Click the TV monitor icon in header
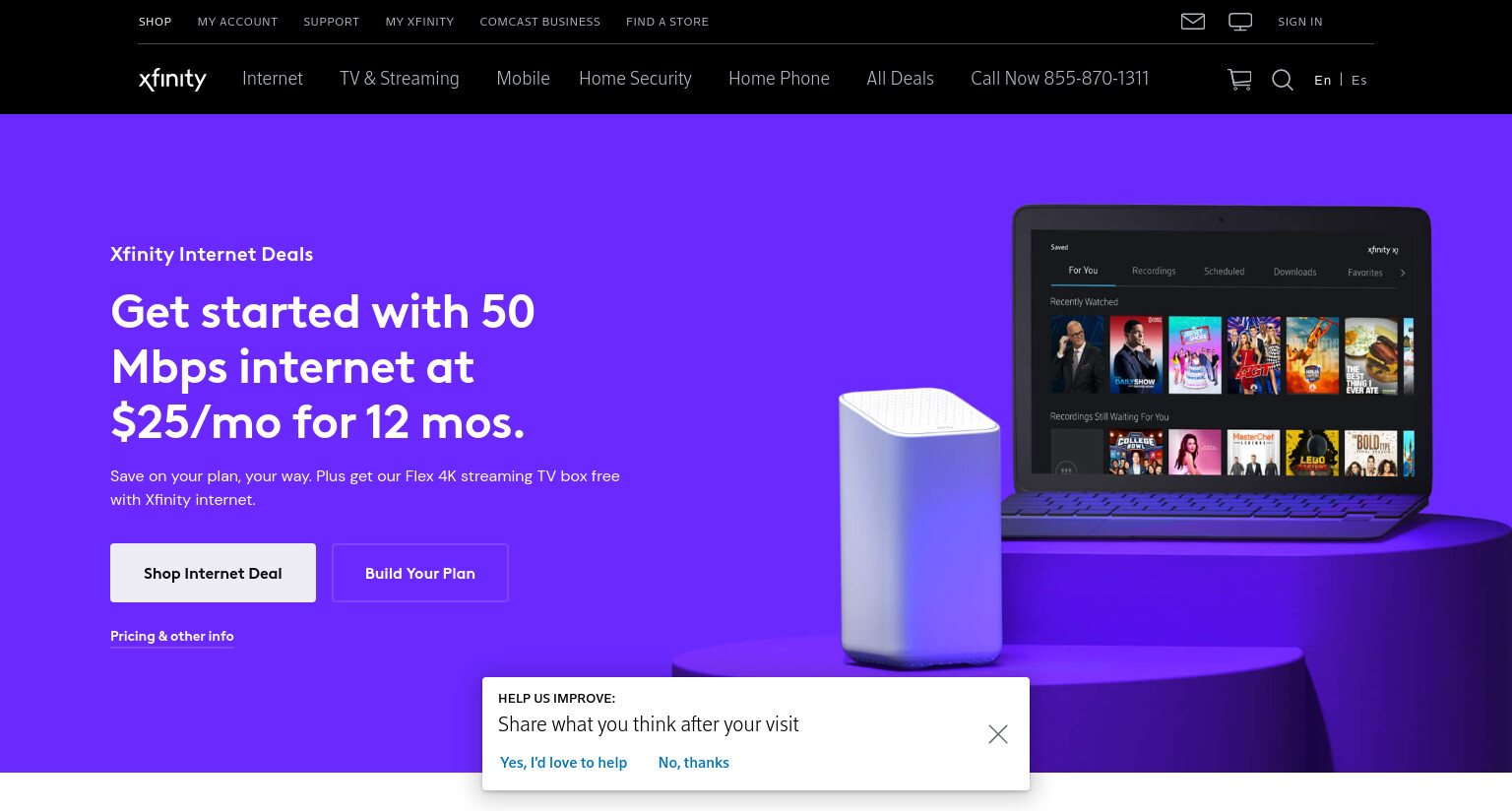 1240,22
